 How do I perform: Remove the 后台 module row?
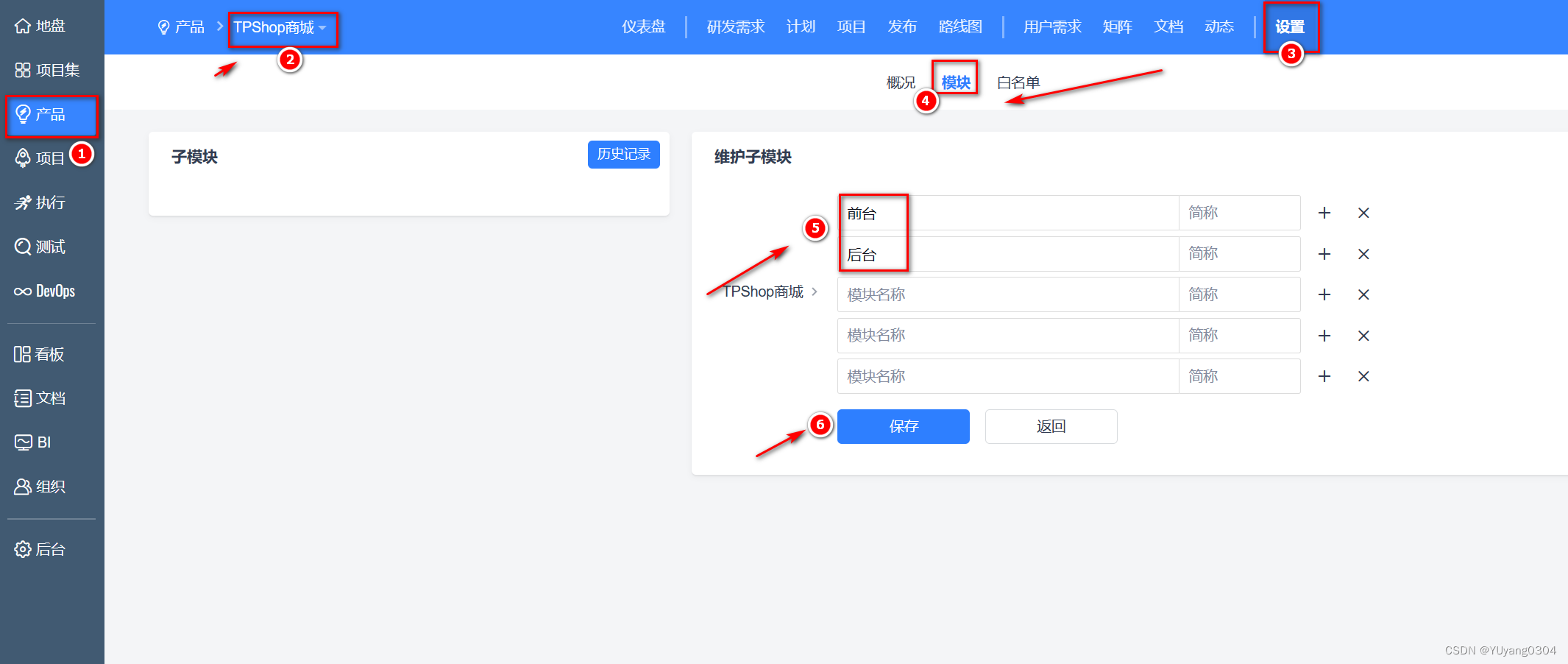click(1363, 254)
